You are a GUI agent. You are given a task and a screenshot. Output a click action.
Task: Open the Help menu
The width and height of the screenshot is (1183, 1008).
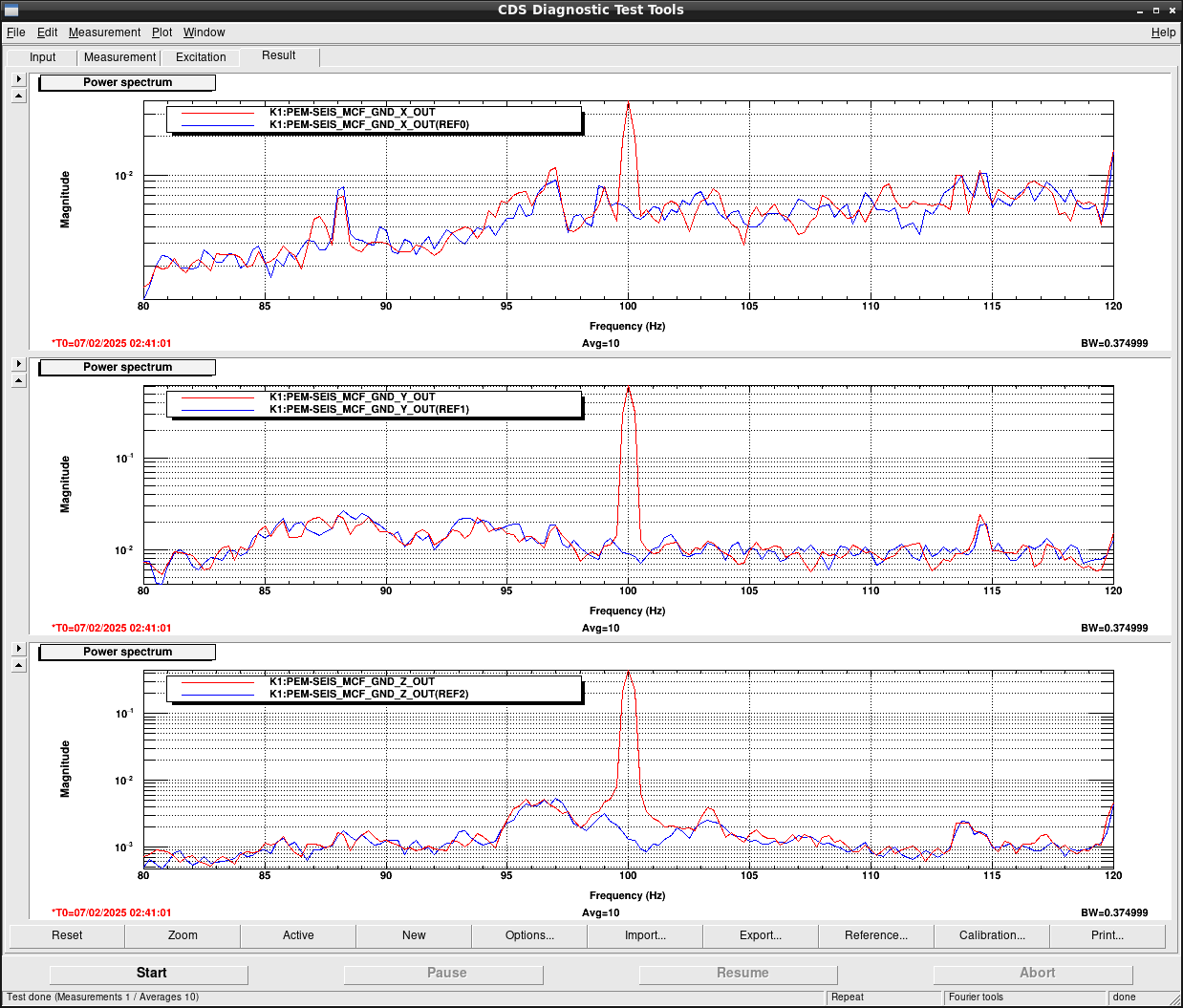click(x=1164, y=32)
